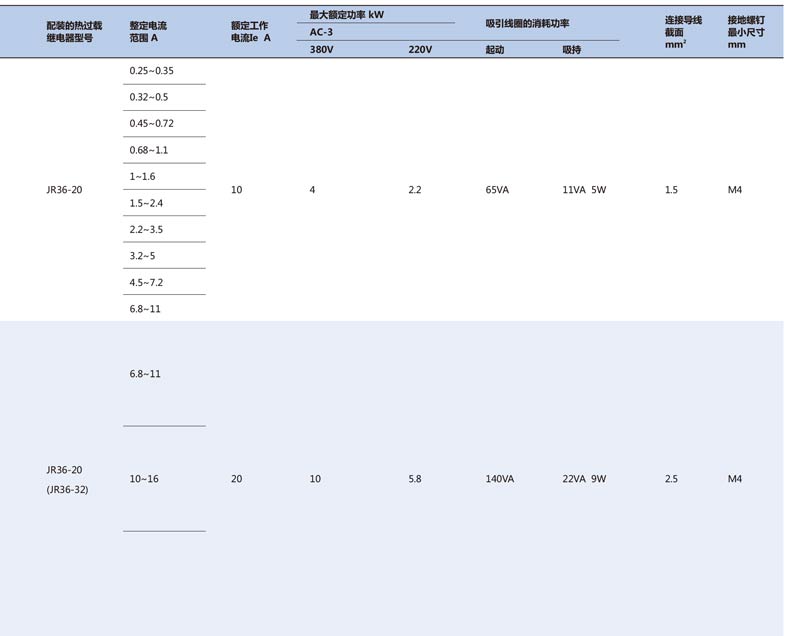Viewport: 790px width, 636px height.
Task: Click the 4.5~7.2 current range cell
Action: tap(146, 282)
